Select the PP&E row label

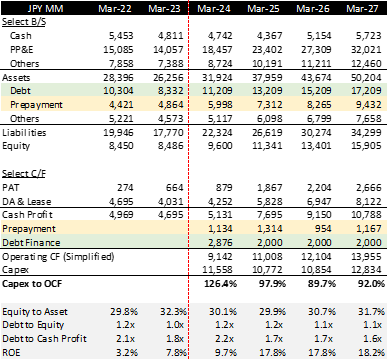pyautogui.click(x=22, y=50)
